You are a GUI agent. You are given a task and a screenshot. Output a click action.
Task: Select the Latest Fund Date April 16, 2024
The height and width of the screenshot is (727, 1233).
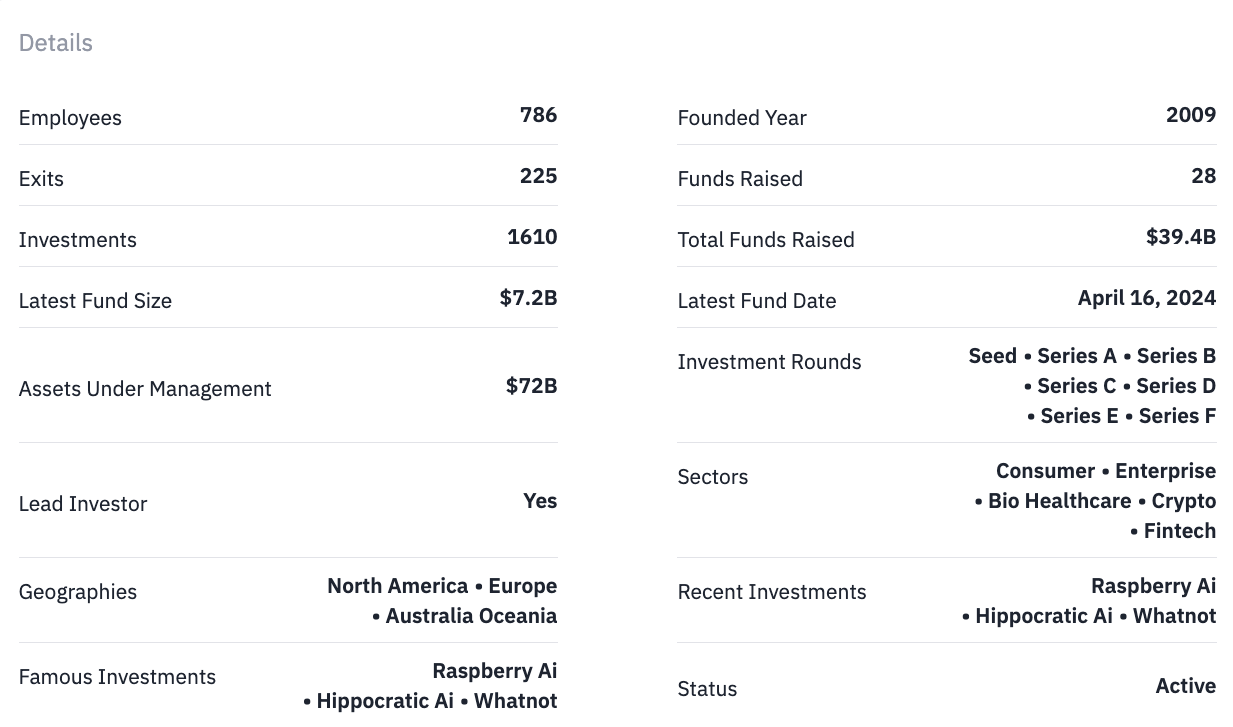pos(1147,298)
